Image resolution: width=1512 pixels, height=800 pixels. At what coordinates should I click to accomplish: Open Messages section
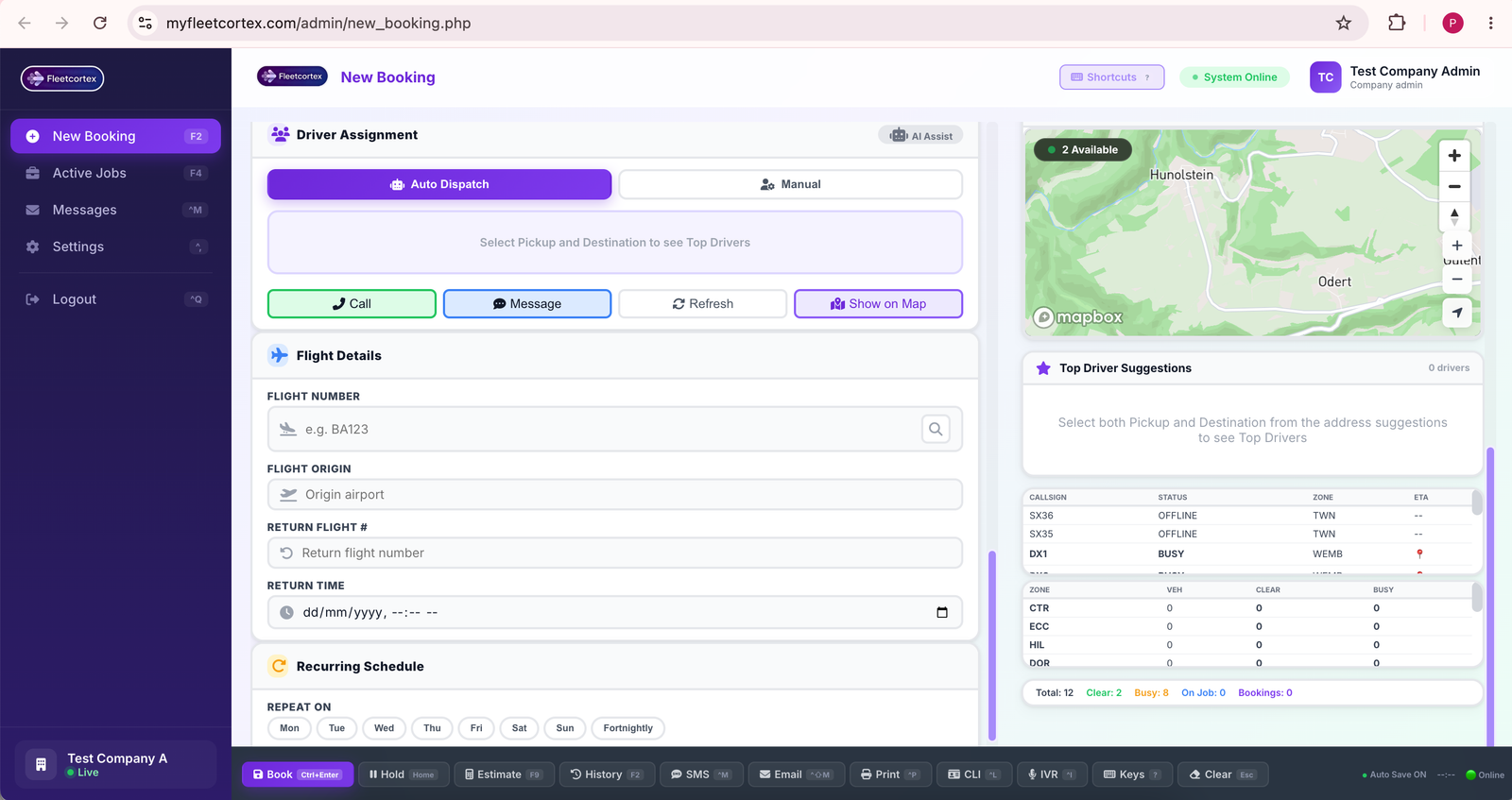115,210
